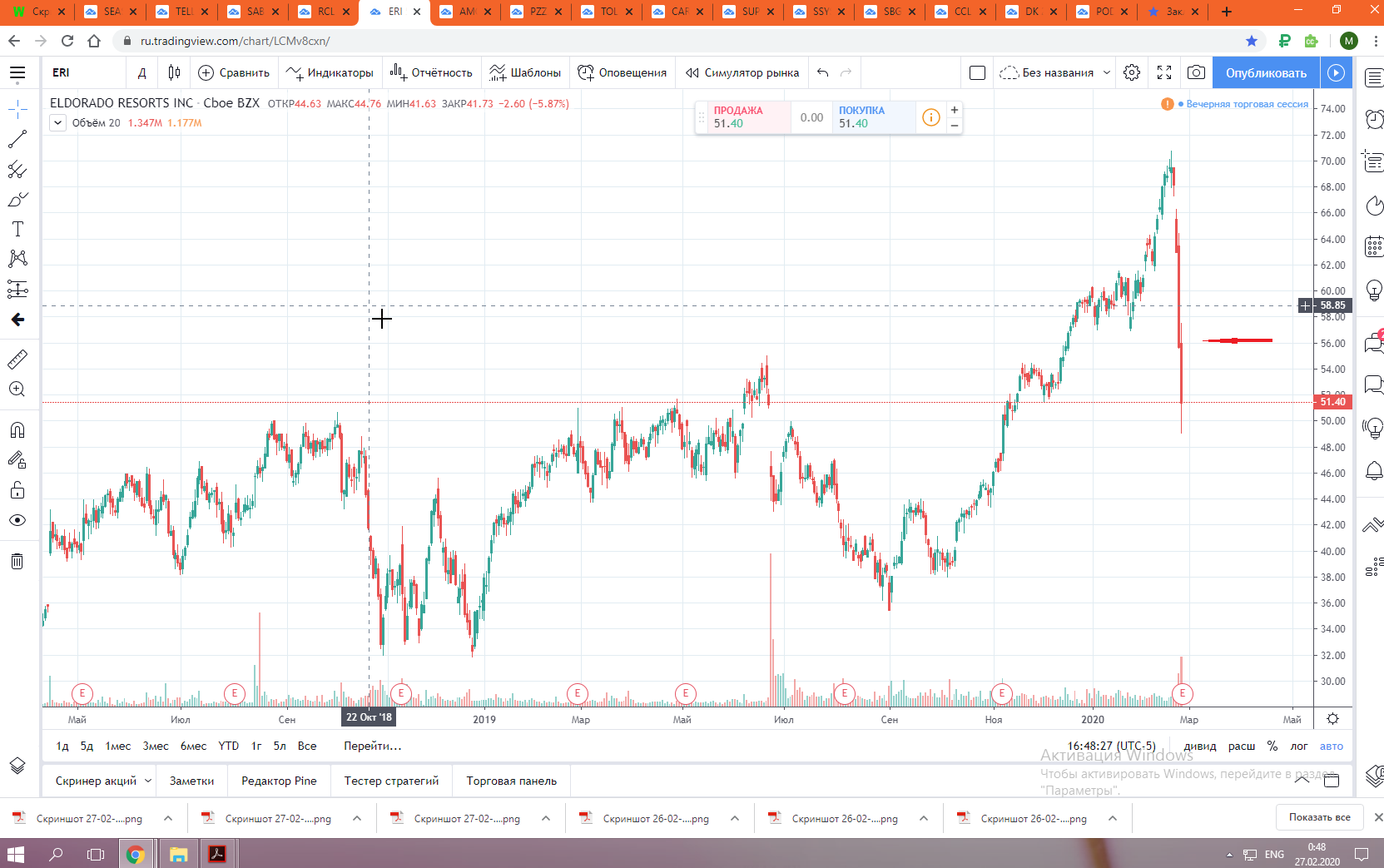This screenshot has height=868, width=1384.
Task: Toggle auto scale 'авто'
Action: [x=1332, y=746]
